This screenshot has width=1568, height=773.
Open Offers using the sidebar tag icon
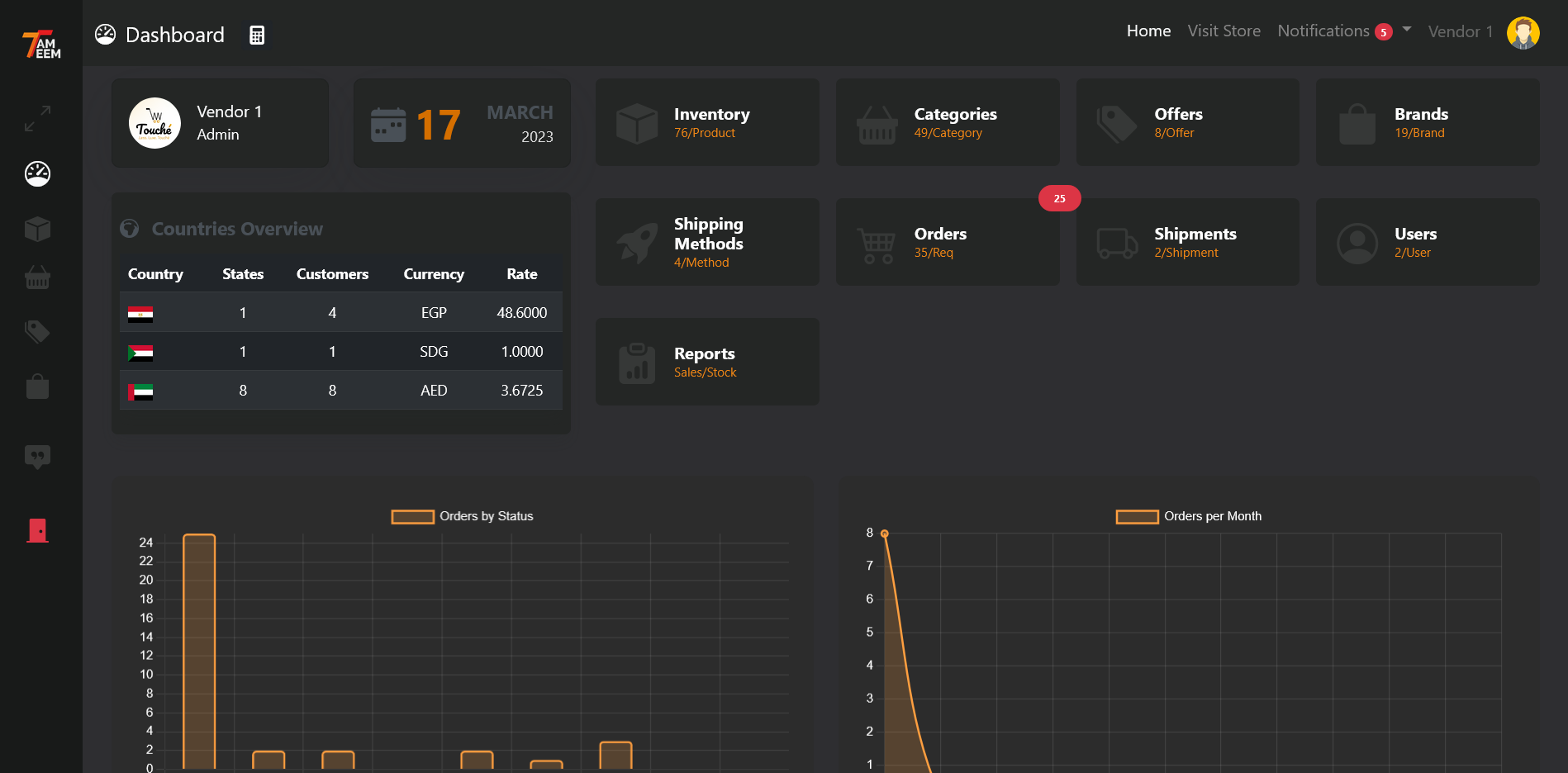(x=37, y=332)
